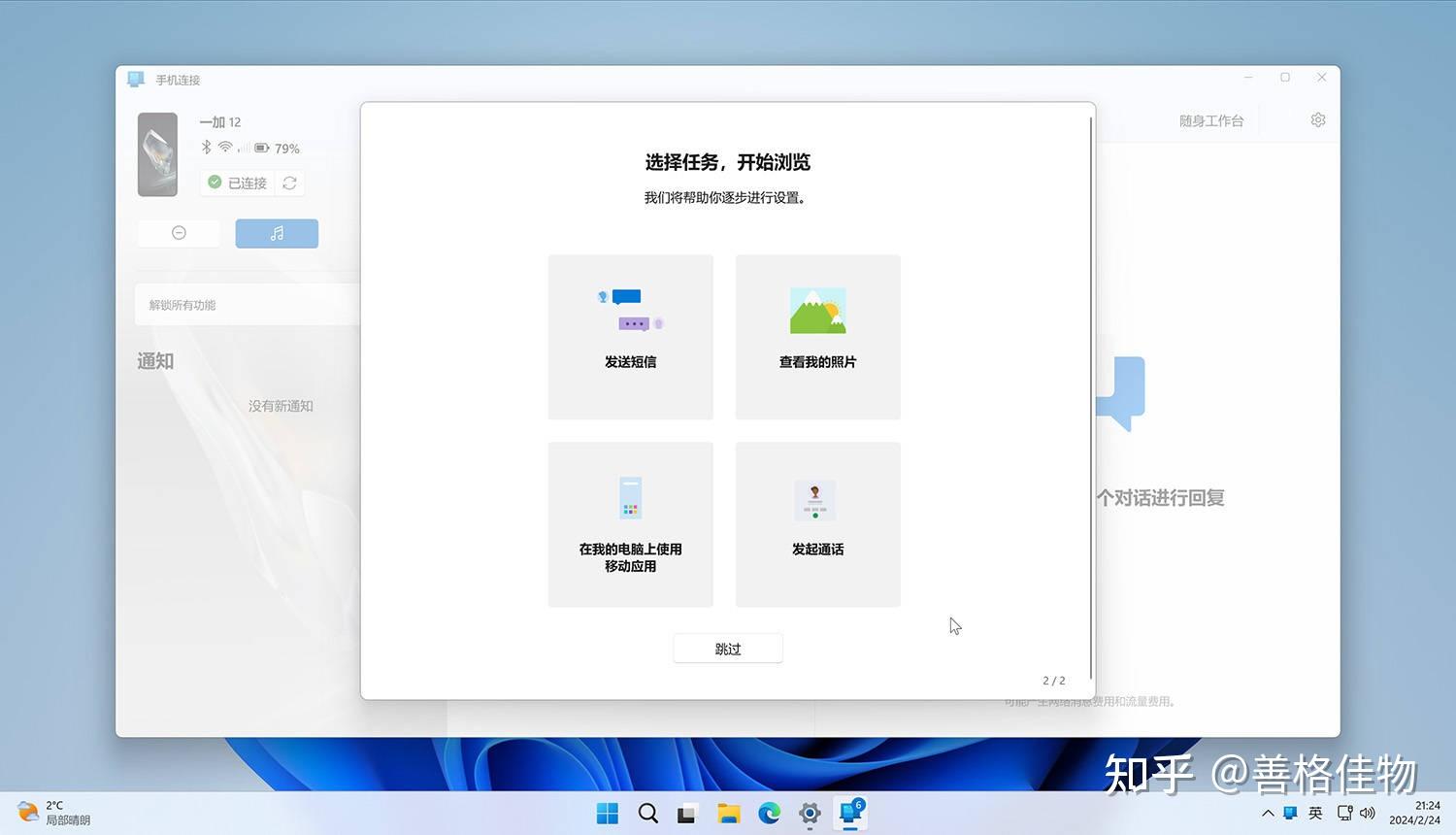Open the volume tray icon

pos(1368,814)
